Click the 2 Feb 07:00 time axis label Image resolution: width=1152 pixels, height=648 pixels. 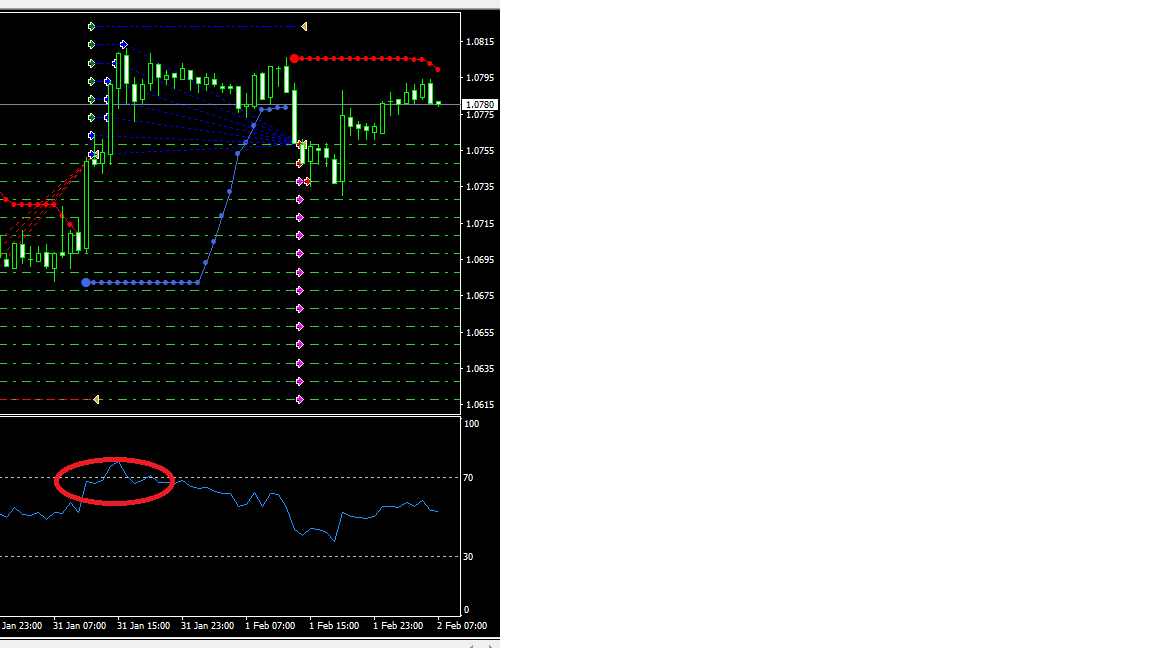click(x=462, y=626)
